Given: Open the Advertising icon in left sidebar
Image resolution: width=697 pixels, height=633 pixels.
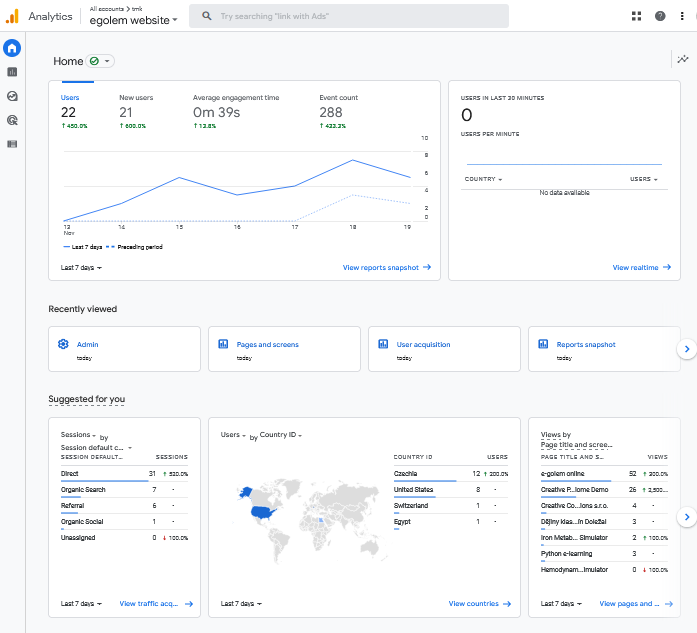Looking at the screenshot, I should click(12, 120).
